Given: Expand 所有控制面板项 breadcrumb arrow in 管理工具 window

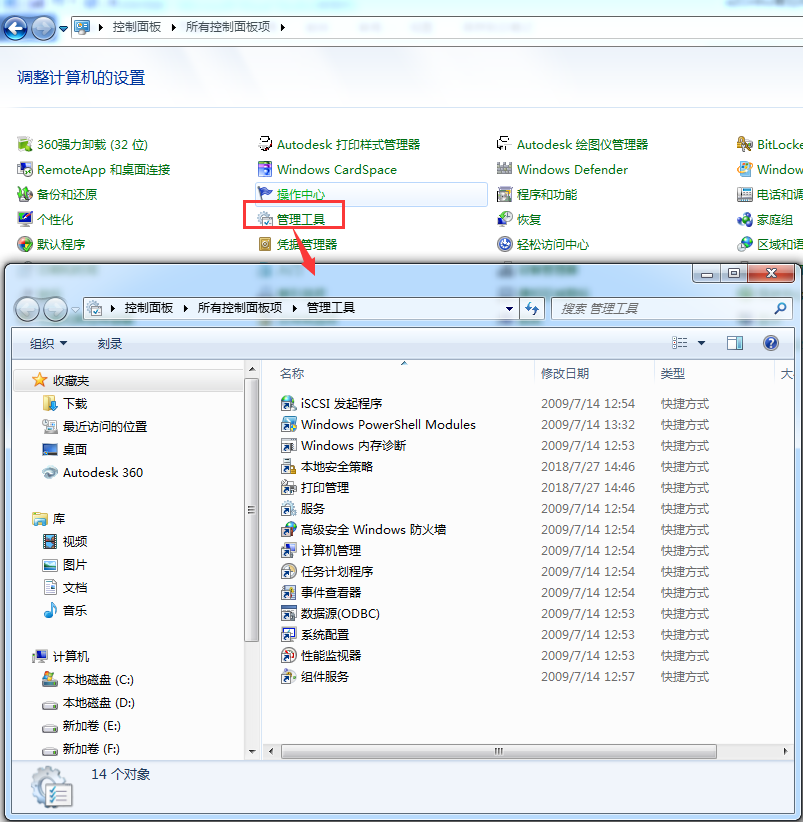Looking at the screenshot, I should coord(295,308).
